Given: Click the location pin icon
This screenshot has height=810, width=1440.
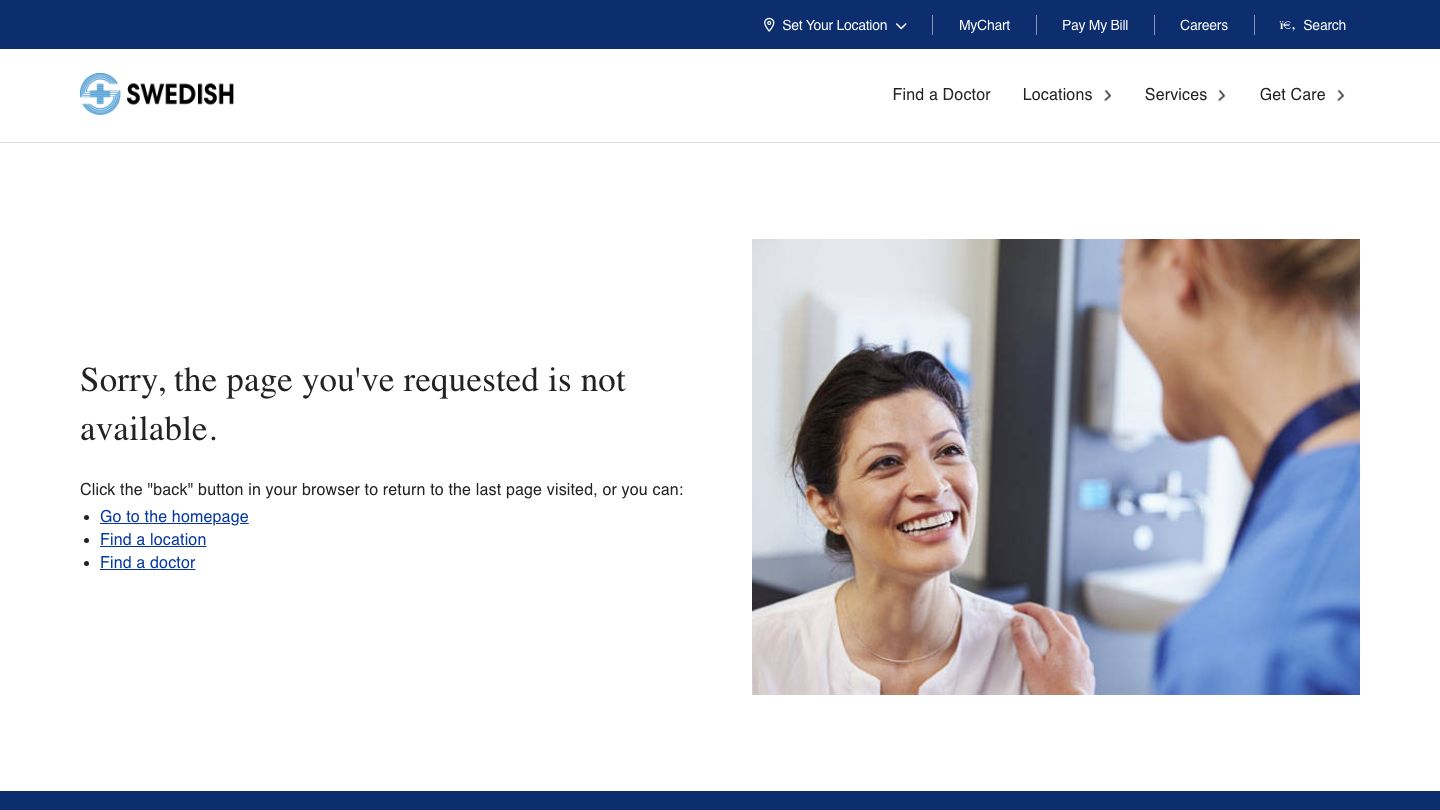Looking at the screenshot, I should (769, 25).
